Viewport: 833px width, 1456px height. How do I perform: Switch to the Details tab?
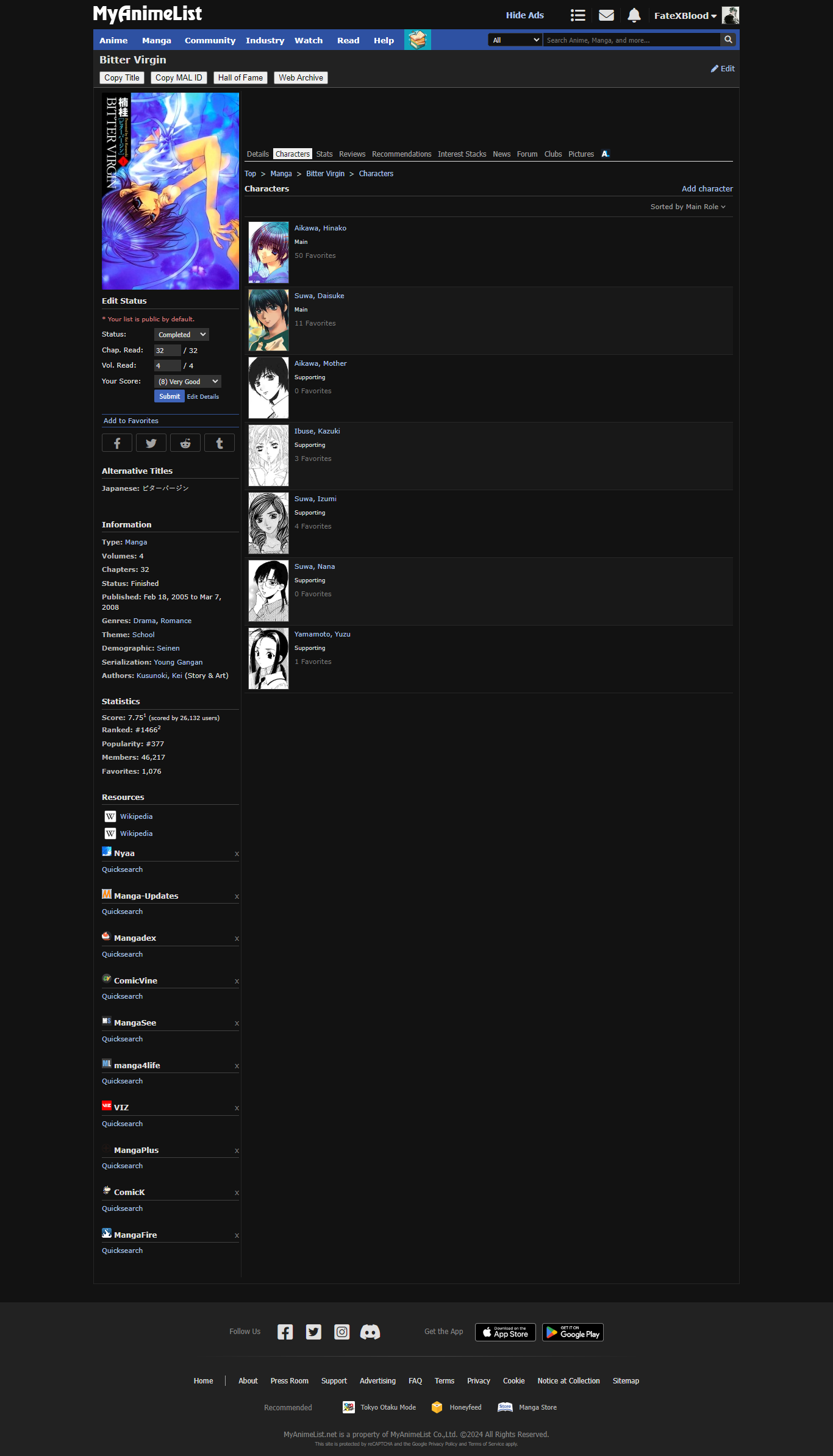(258, 154)
